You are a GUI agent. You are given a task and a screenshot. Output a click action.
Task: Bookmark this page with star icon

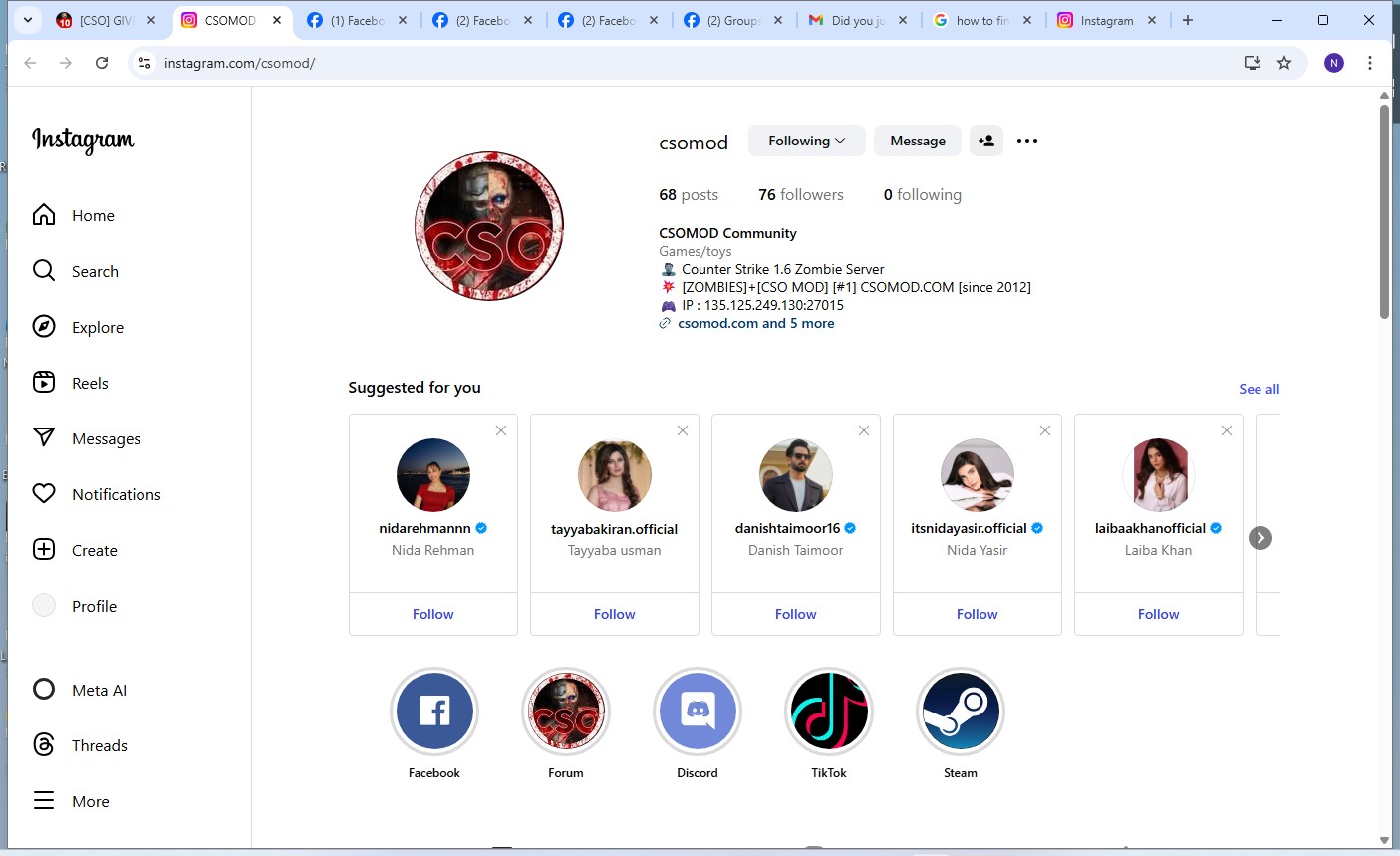click(1284, 63)
